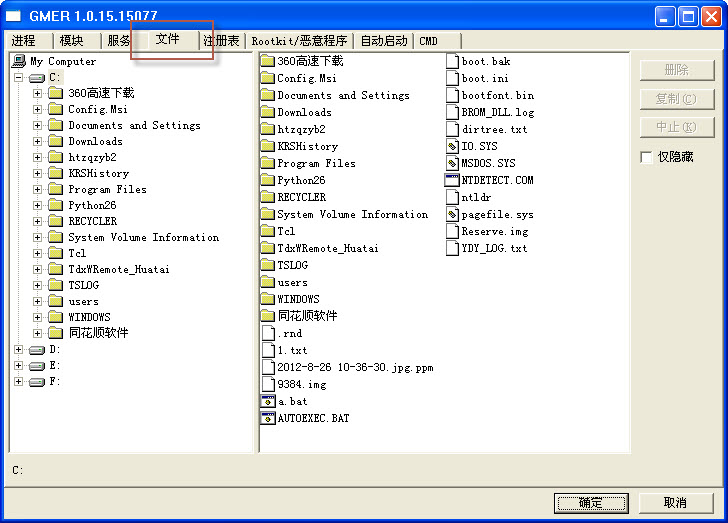Toggle the 仅隐藏 checkbox
The height and width of the screenshot is (523, 728).
(647, 157)
